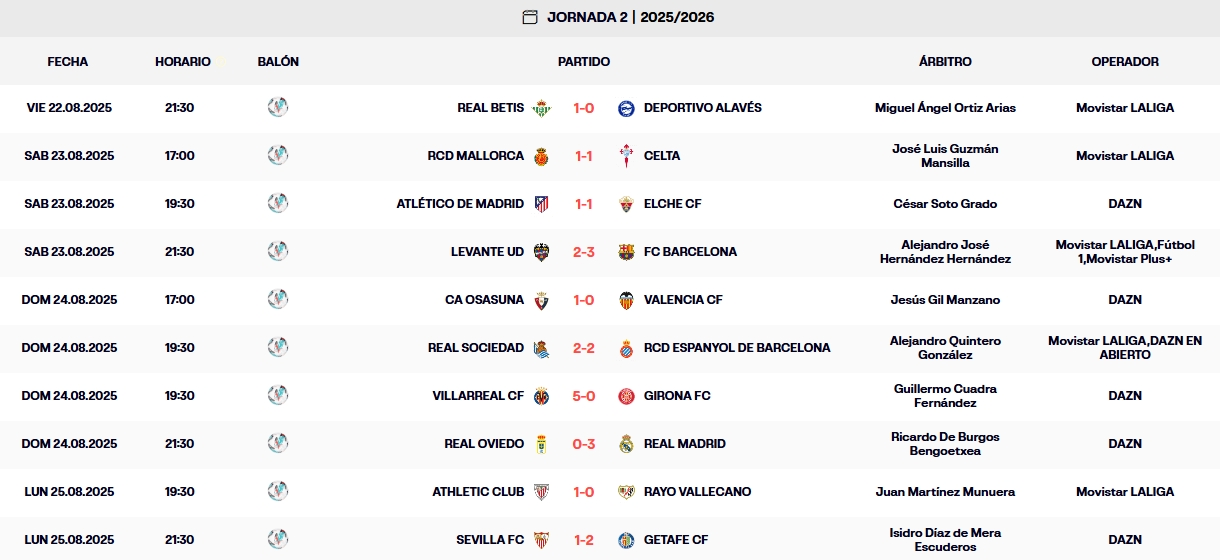Viewport: 1220px width, 560px height.
Task: Click the Villarreal CF club crest
Action: pyautogui.click(x=541, y=396)
